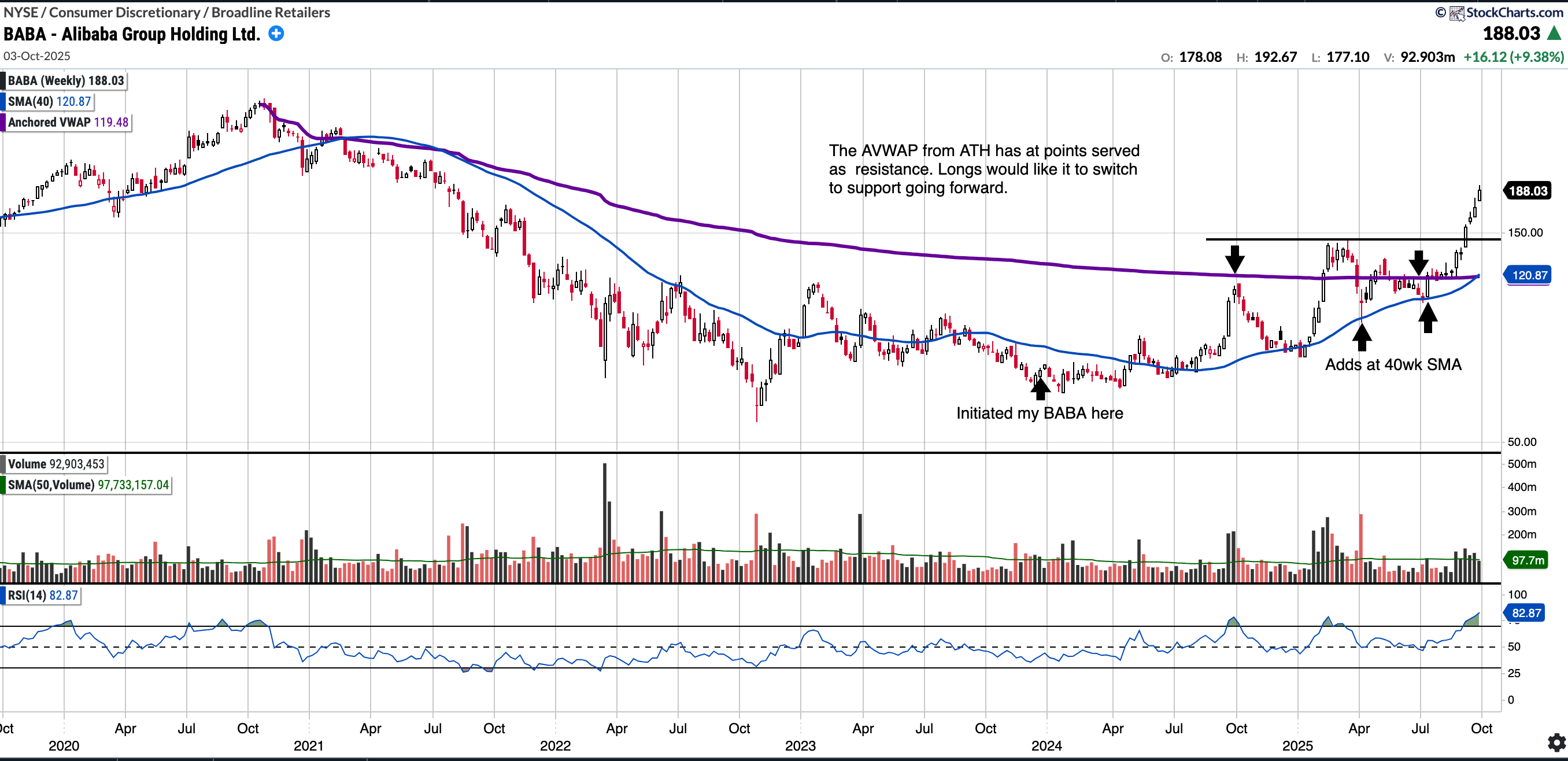Image resolution: width=1568 pixels, height=761 pixels.
Task: Click the 'Adds at 40wk SMA' annotation
Action: click(x=1393, y=365)
